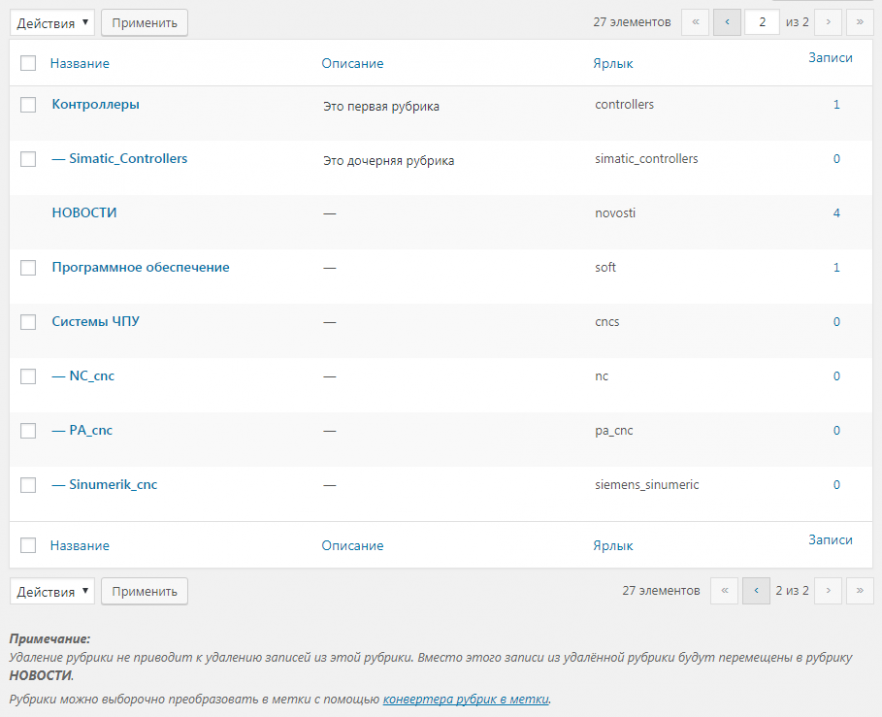This screenshot has height=717, width=882.
Task: Tick the Системы ЧПУ row checkbox
Action: (28, 322)
